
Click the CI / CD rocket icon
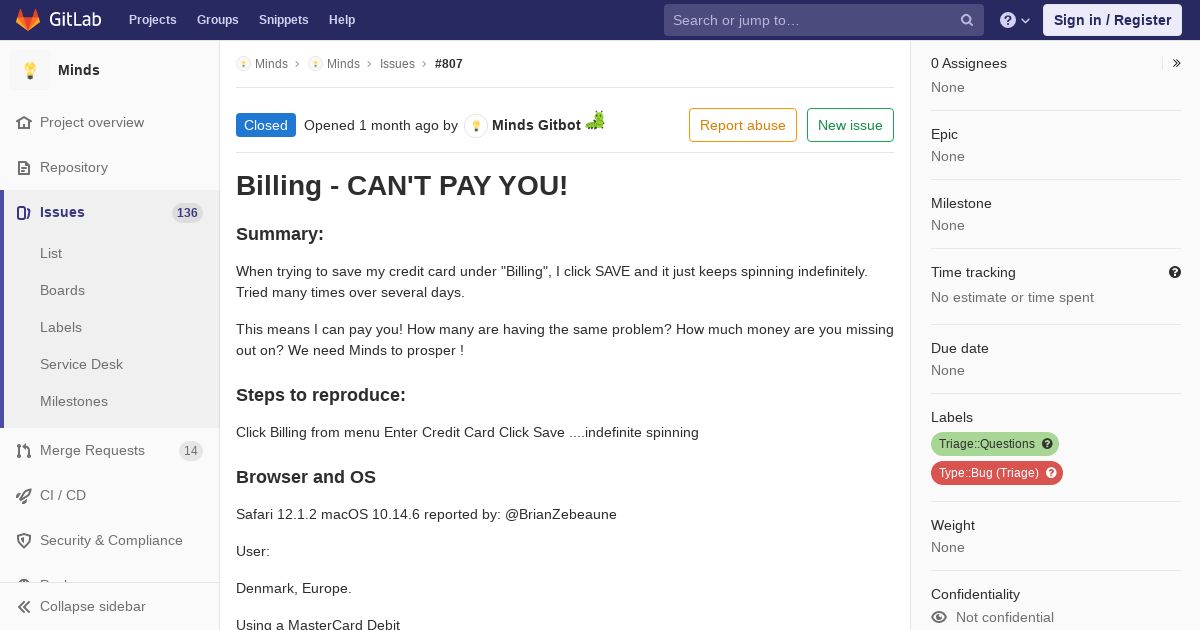coord(24,496)
